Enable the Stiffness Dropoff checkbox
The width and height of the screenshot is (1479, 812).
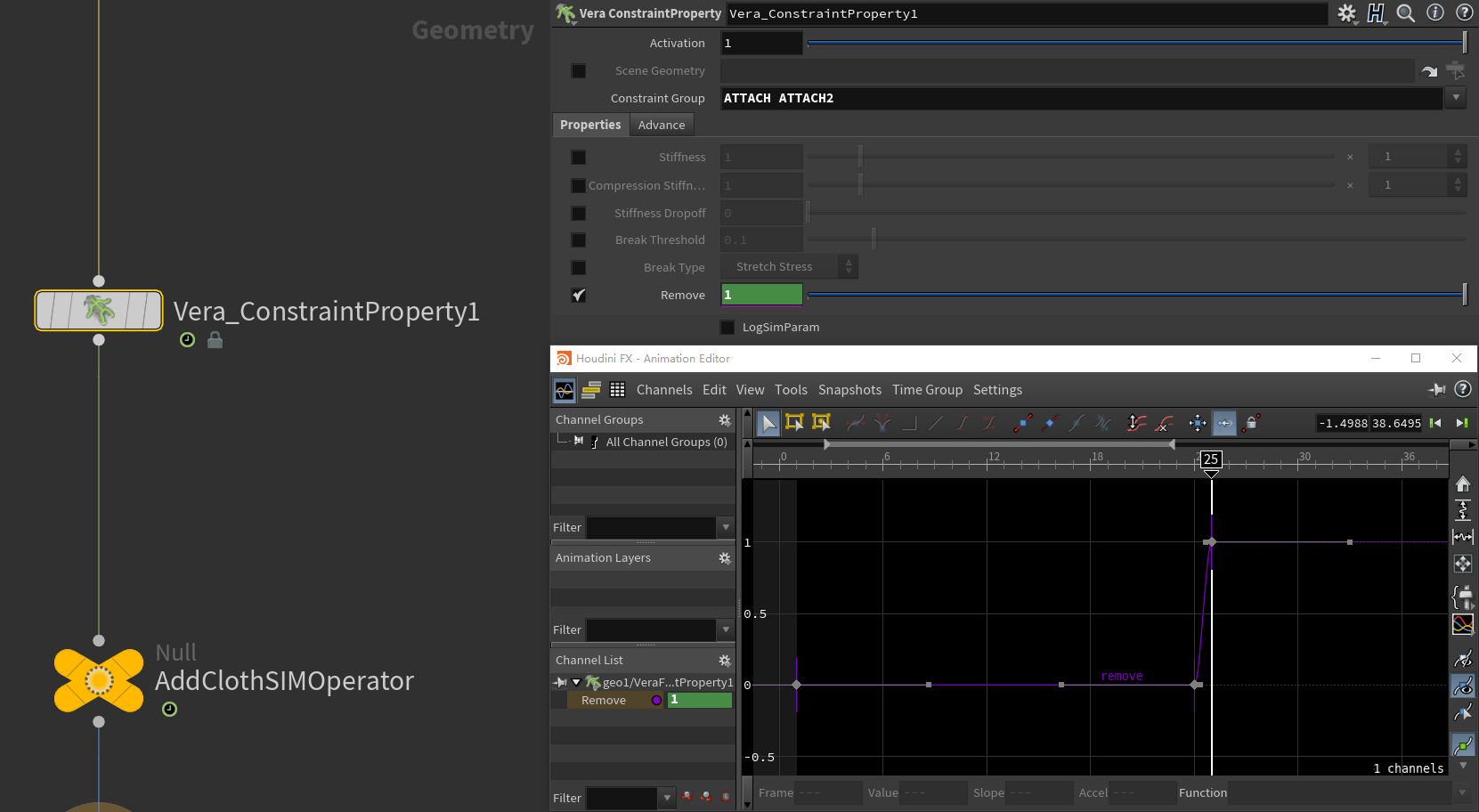[x=579, y=214]
